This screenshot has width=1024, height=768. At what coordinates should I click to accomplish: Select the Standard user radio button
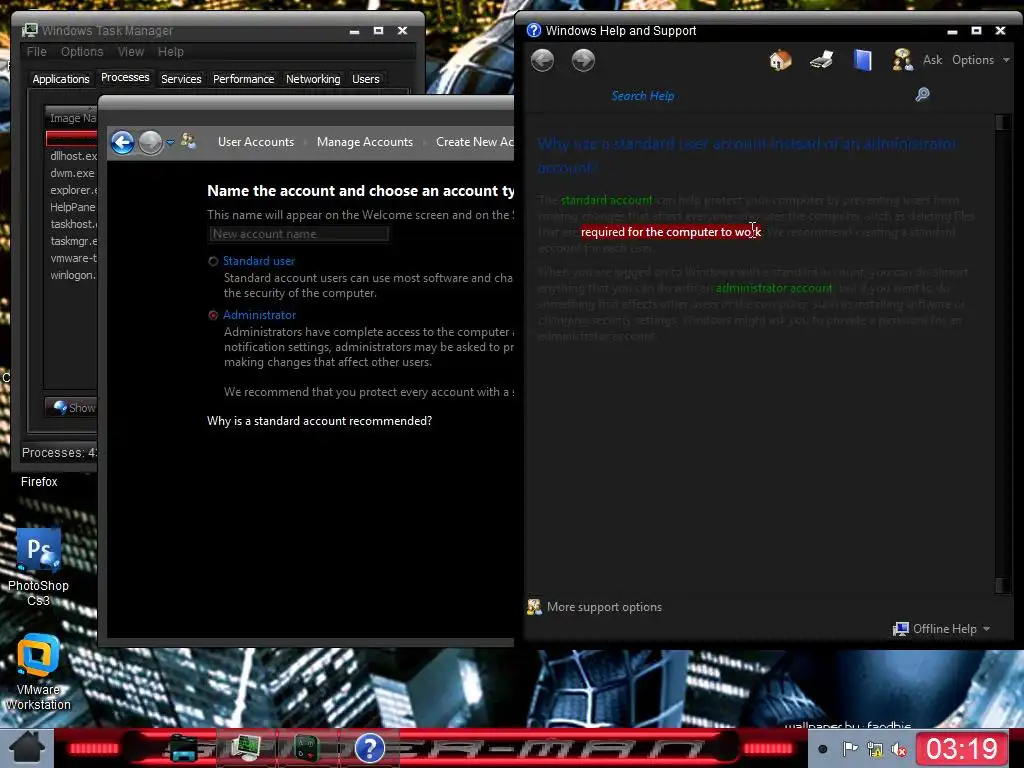213,261
